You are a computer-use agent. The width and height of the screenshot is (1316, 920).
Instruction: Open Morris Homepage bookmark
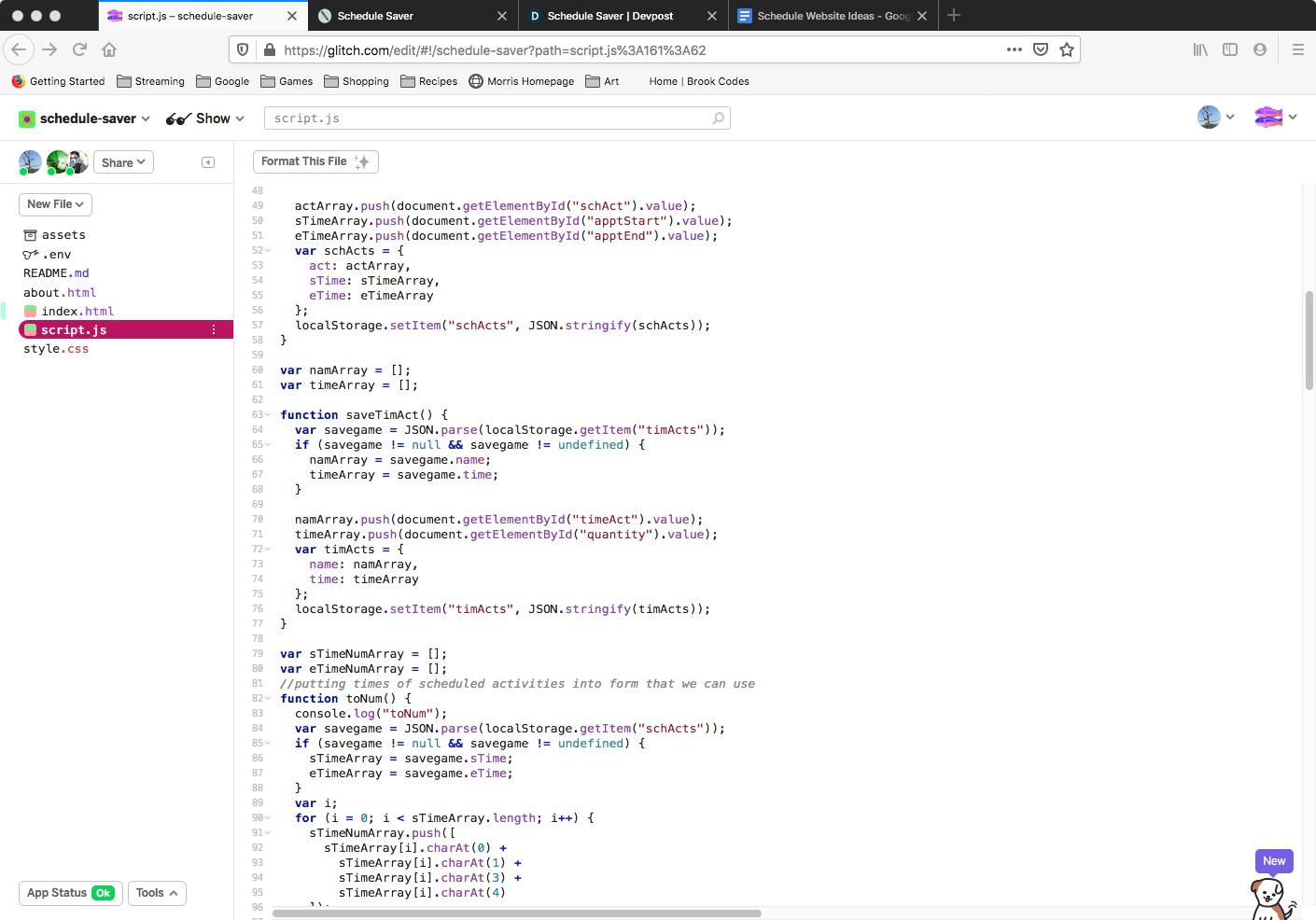(x=521, y=81)
